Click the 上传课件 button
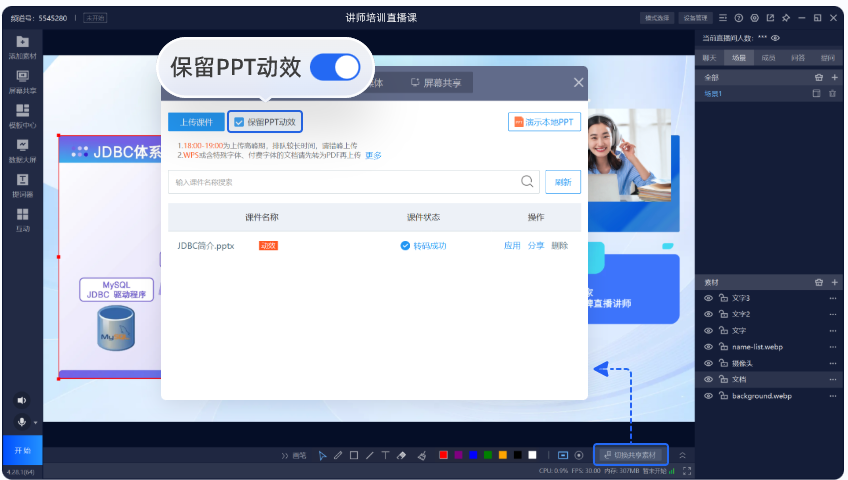The image size is (848, 480). 196,122
